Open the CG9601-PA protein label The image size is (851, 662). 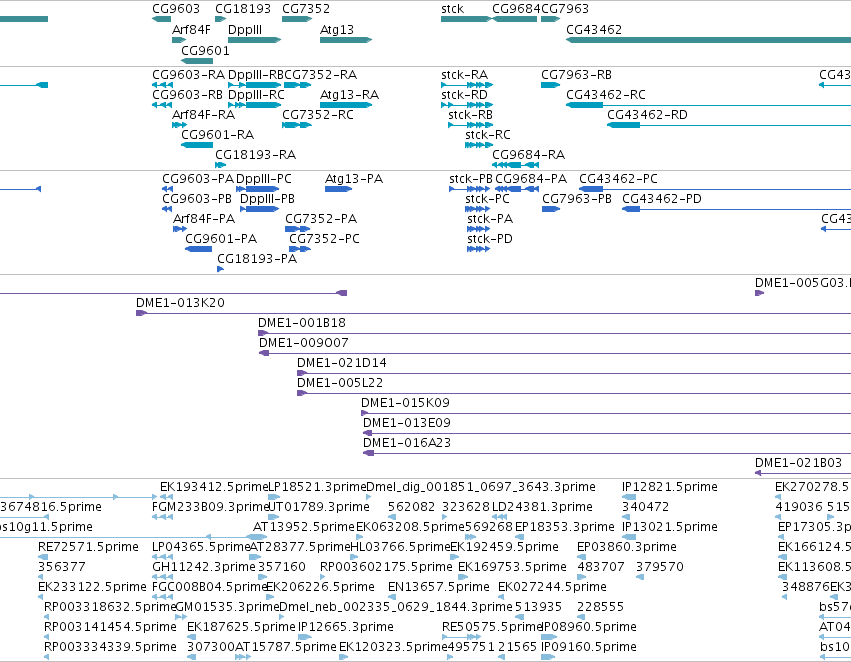[221, 239]
